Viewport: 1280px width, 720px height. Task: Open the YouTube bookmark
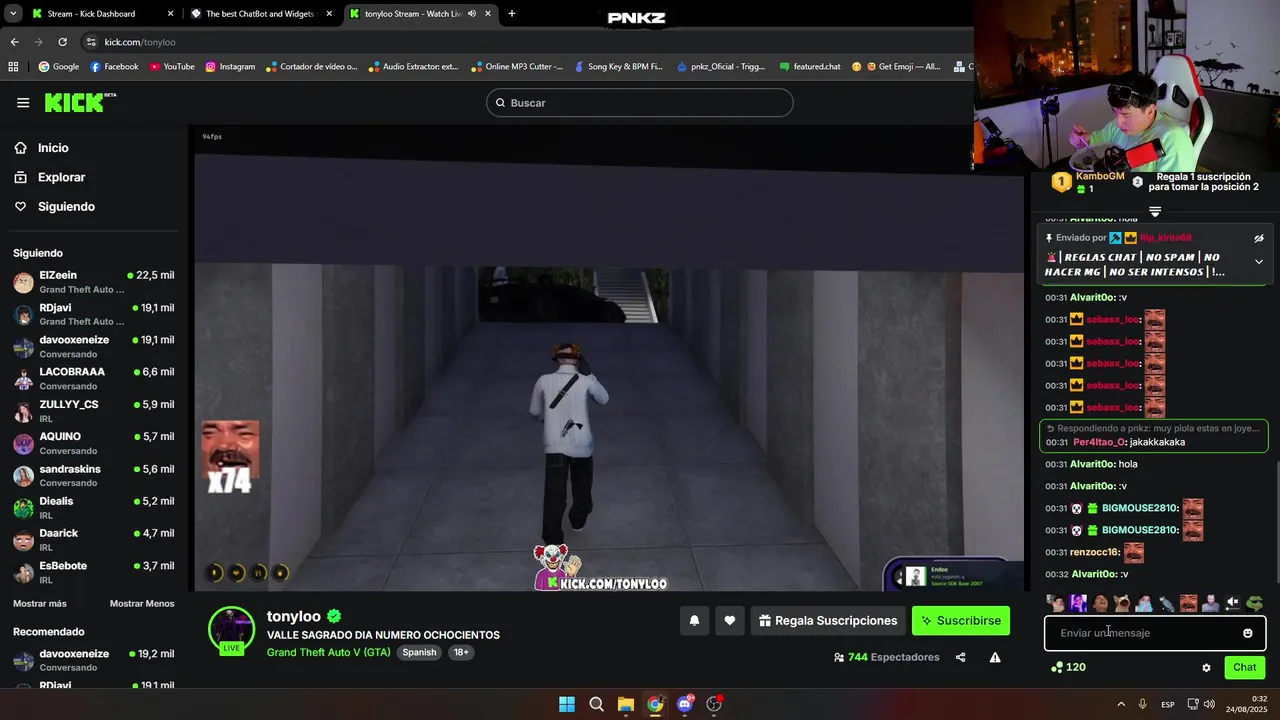pyautogui.click(x=172, y=67)
